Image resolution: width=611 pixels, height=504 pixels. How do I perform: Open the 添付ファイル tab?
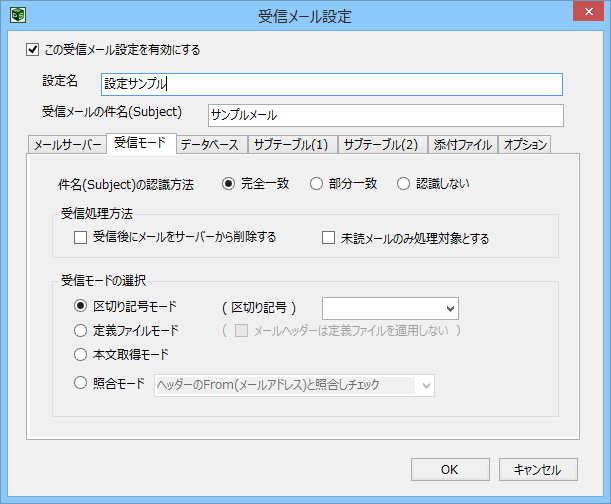coord(463,145)
